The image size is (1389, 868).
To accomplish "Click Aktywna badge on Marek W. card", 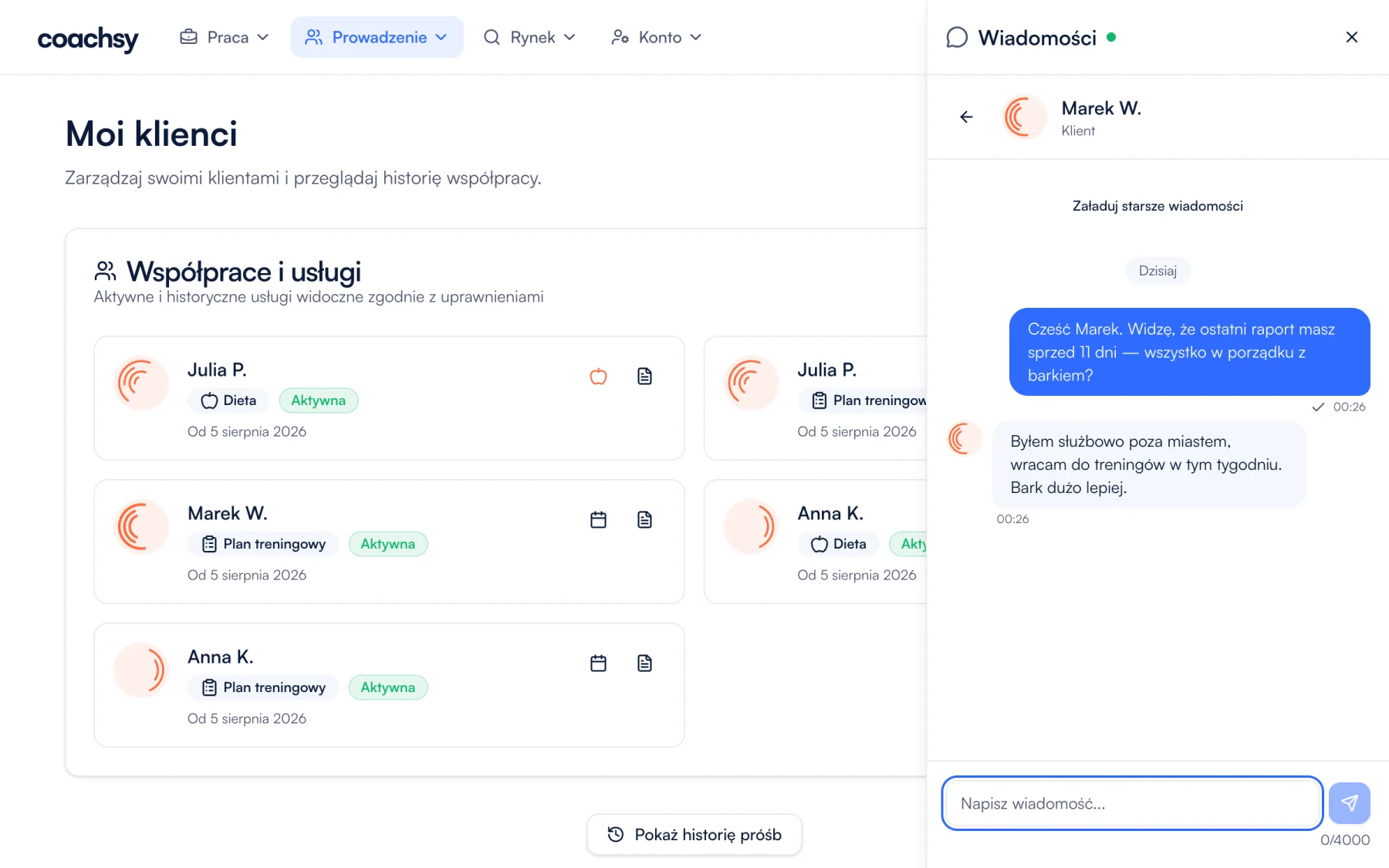I will tap(388, 544).
